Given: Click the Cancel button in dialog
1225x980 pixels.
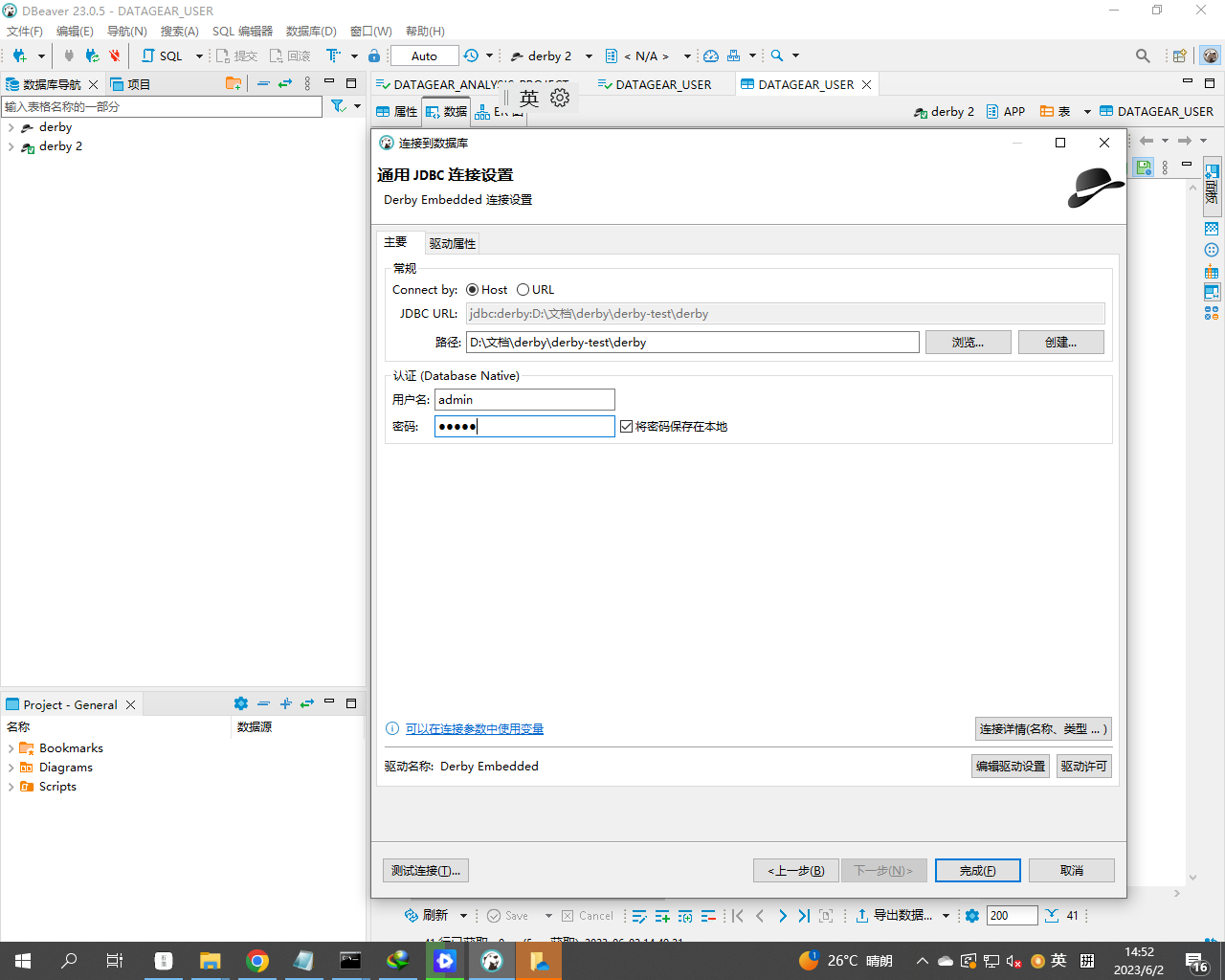Looking at the screenshot, I should [1072, 870].
